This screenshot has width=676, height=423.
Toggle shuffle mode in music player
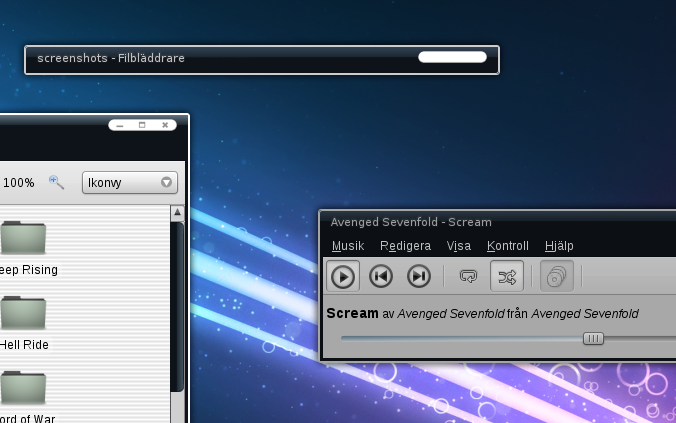coord(507,276)
